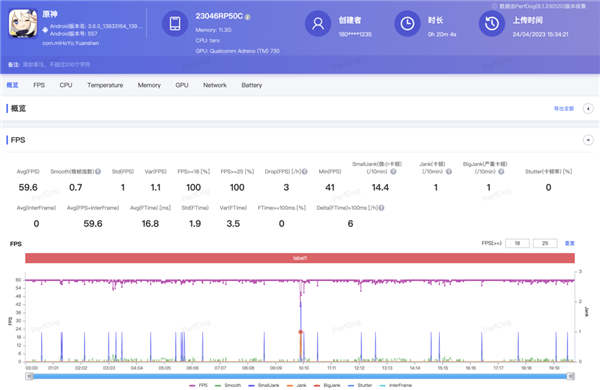600x390 pixels.
Task: Click the blue time range slider bar
Action: (x=300, y=376)
